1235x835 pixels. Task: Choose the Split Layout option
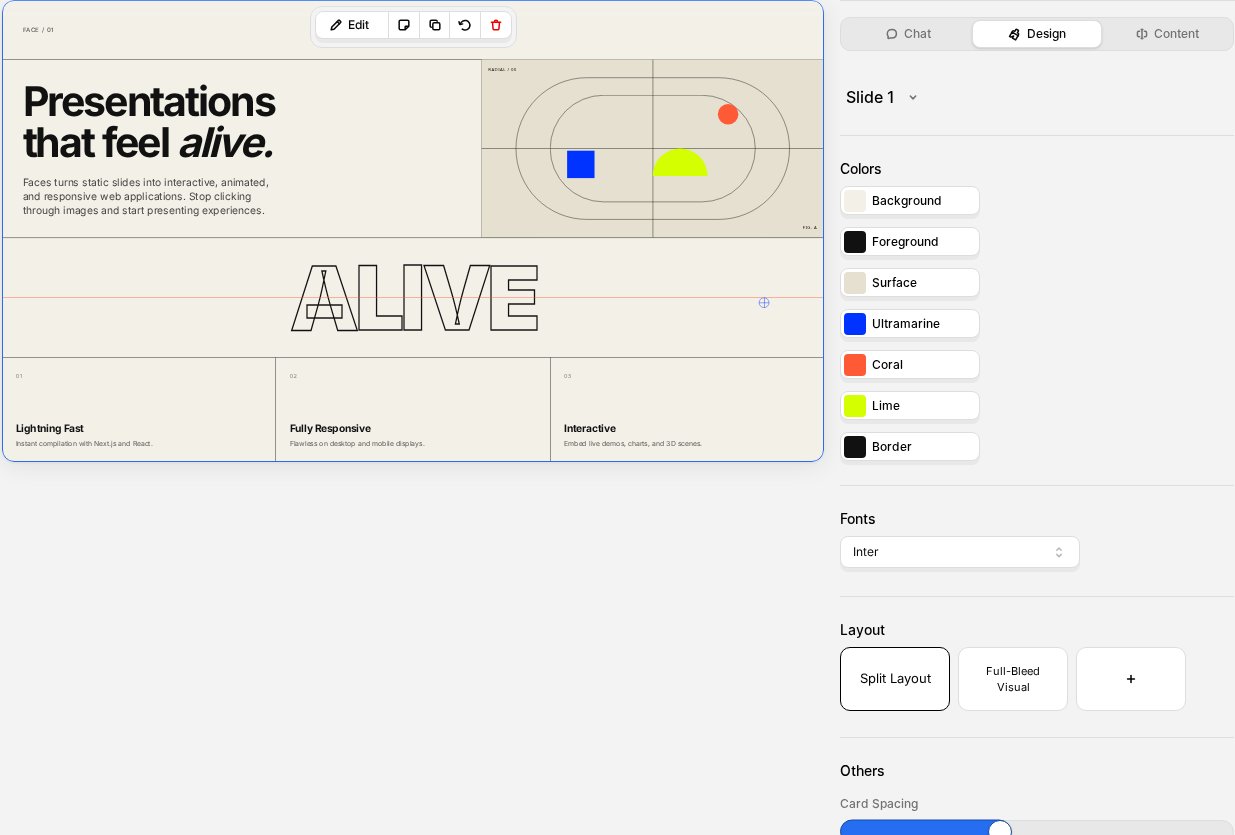[895, 679]
